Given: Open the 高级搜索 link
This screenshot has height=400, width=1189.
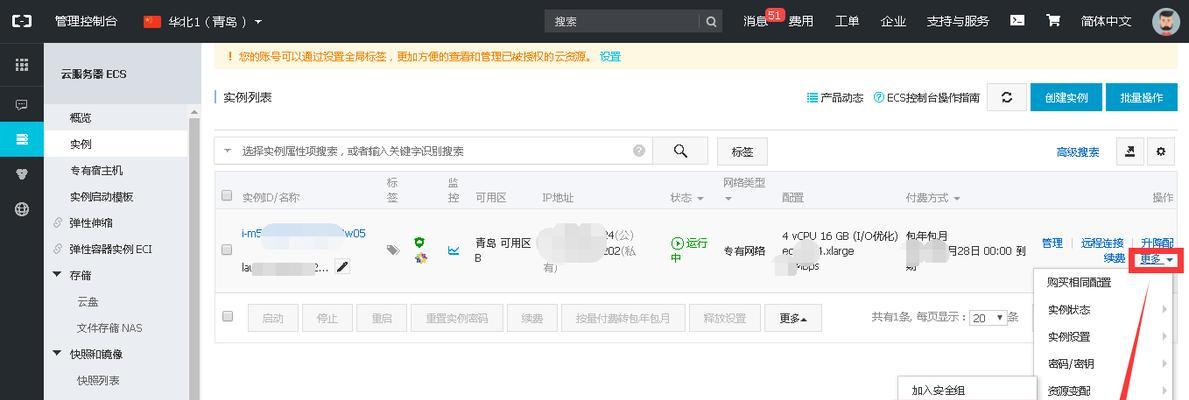Looking at the screenshot, I should tap(1078, 152).
